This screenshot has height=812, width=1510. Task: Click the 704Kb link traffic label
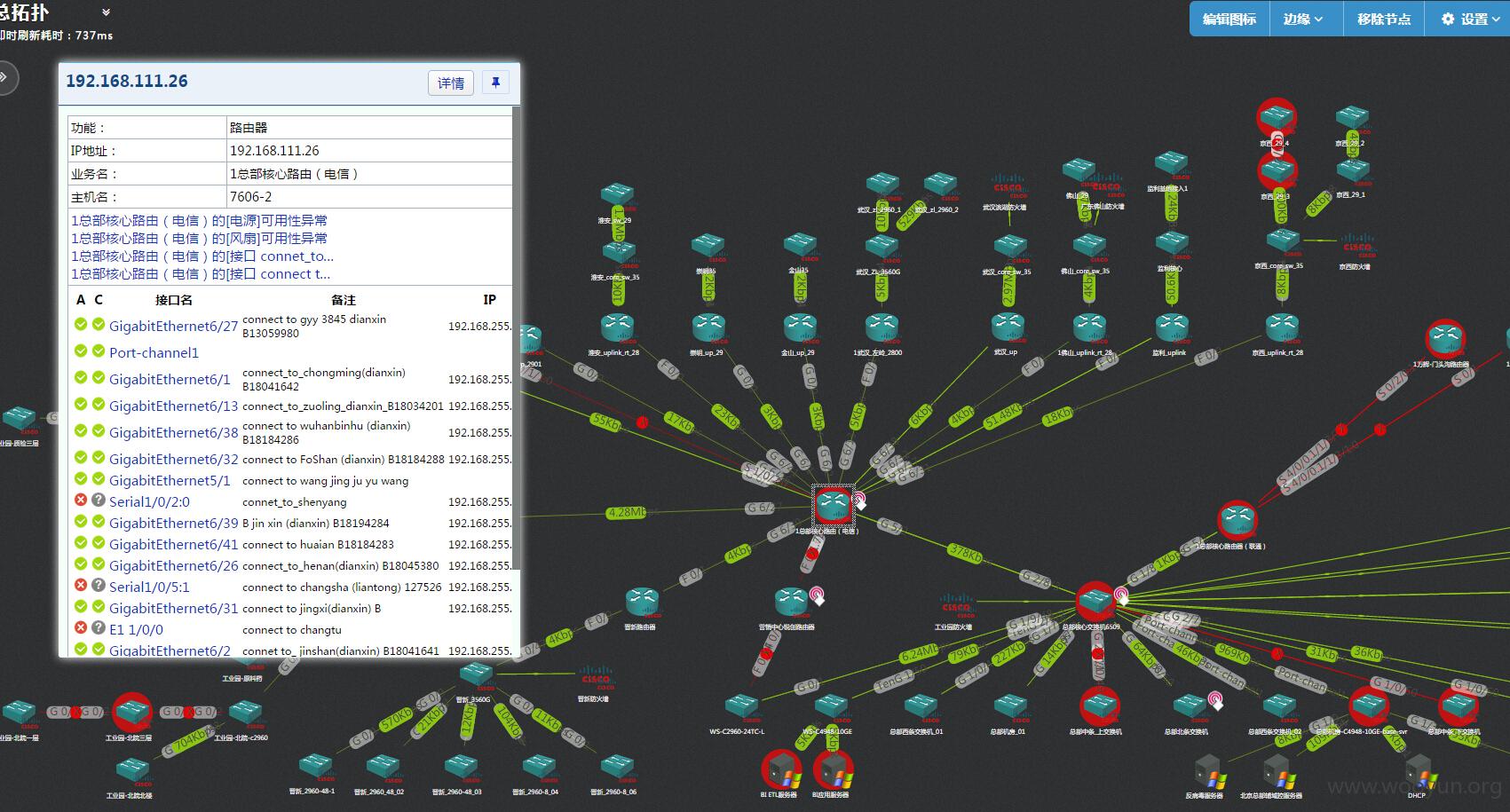tap(189, 740)
